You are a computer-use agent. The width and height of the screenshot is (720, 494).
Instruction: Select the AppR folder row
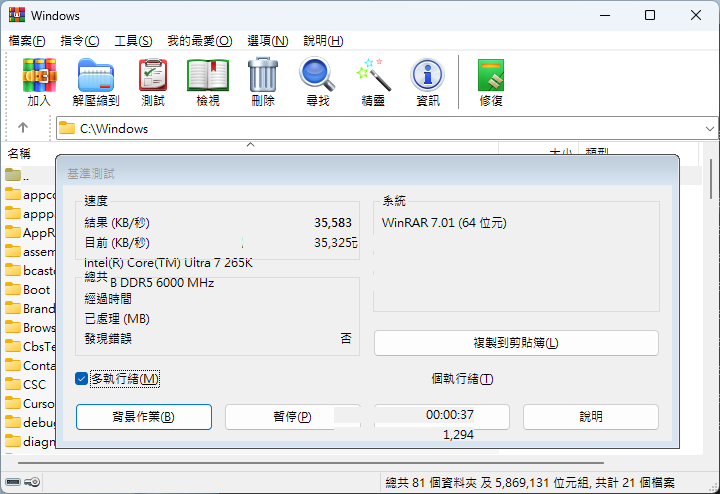coord(30,233)
